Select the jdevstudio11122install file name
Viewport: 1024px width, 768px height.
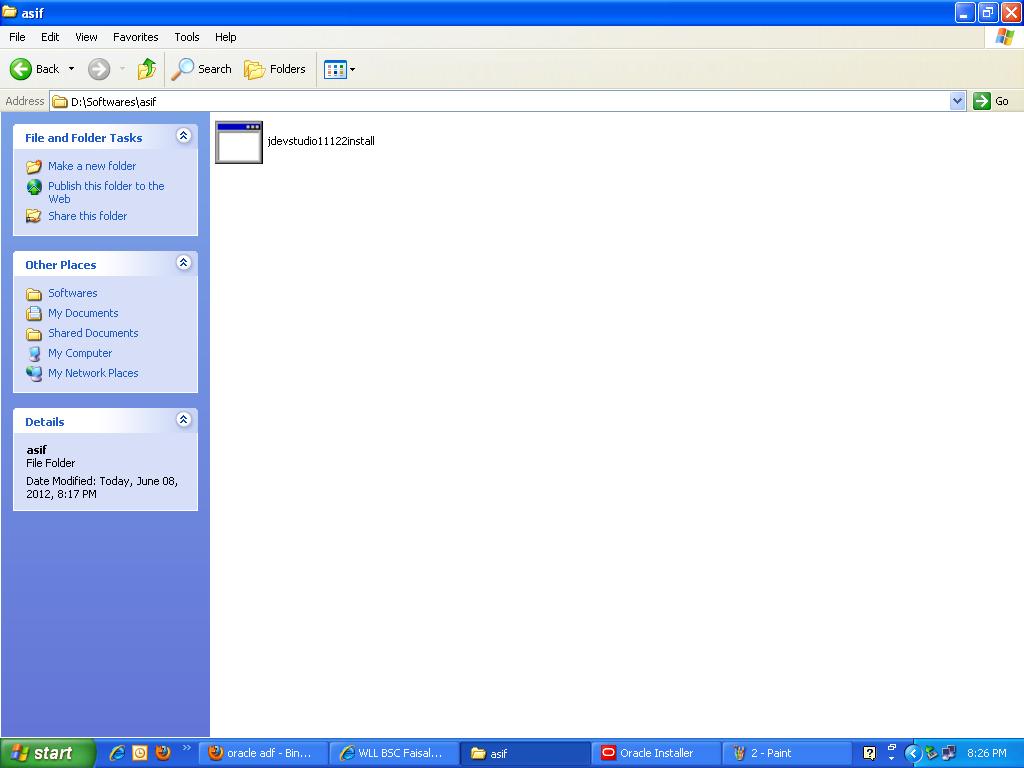click(321, 141)
